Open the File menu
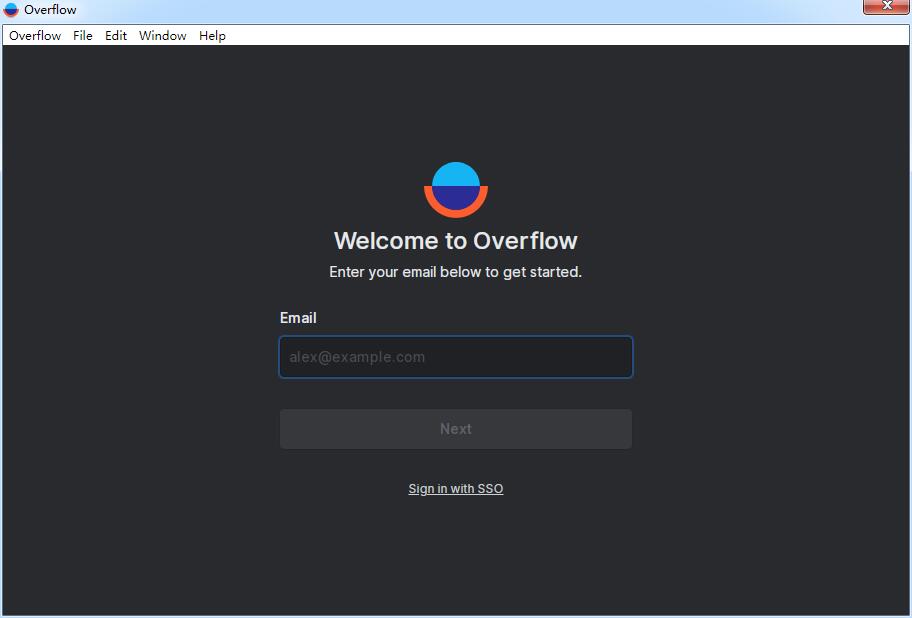 (x=82, y=35)
